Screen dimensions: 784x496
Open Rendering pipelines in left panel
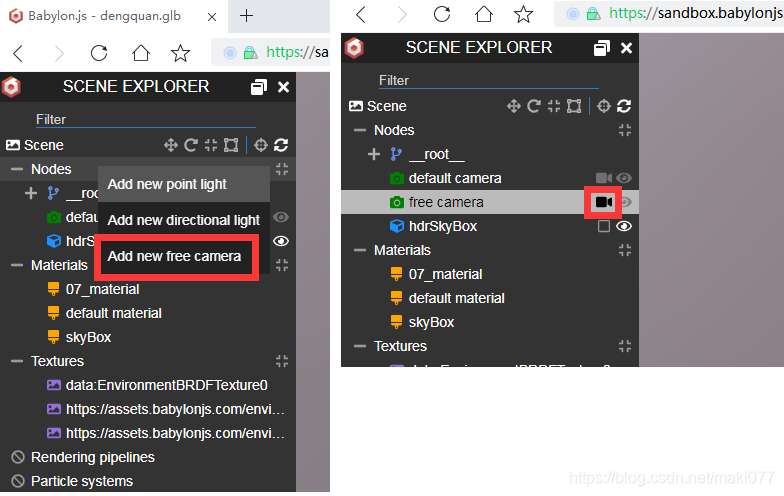tap(92, 457)
